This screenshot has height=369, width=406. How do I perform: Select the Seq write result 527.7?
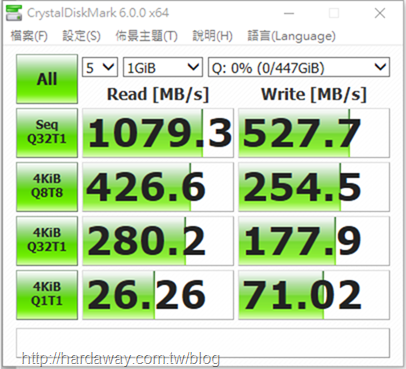pyautogui.click(x=314, y=133)
